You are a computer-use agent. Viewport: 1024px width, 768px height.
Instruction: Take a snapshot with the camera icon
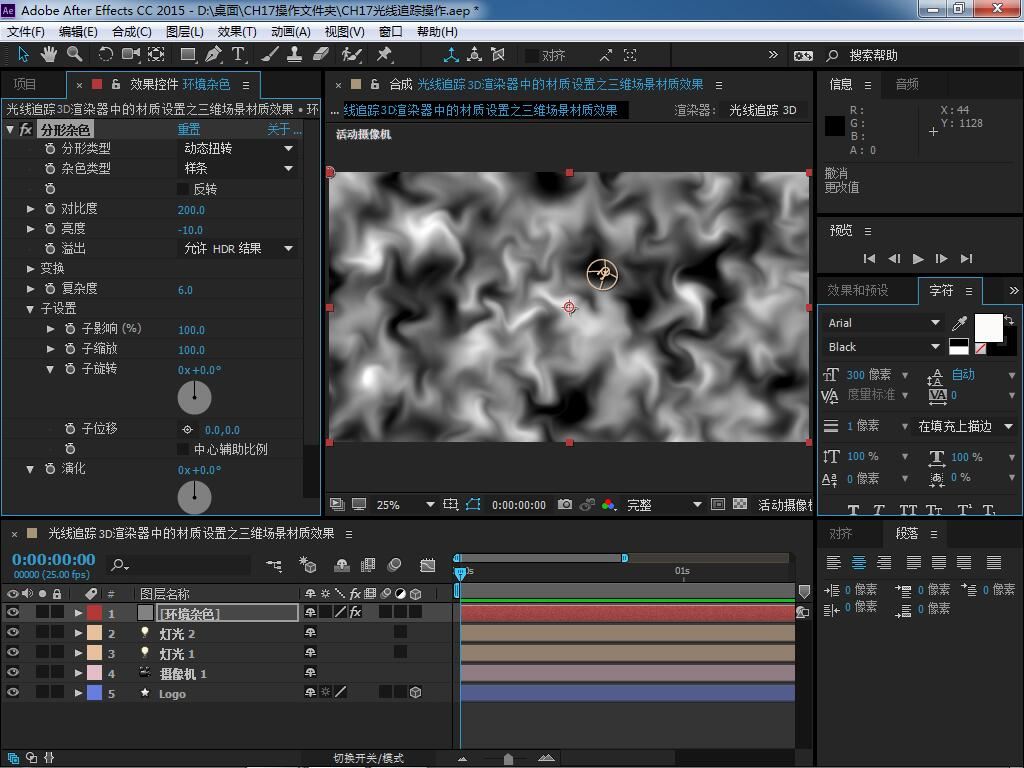tap(565, 505)
